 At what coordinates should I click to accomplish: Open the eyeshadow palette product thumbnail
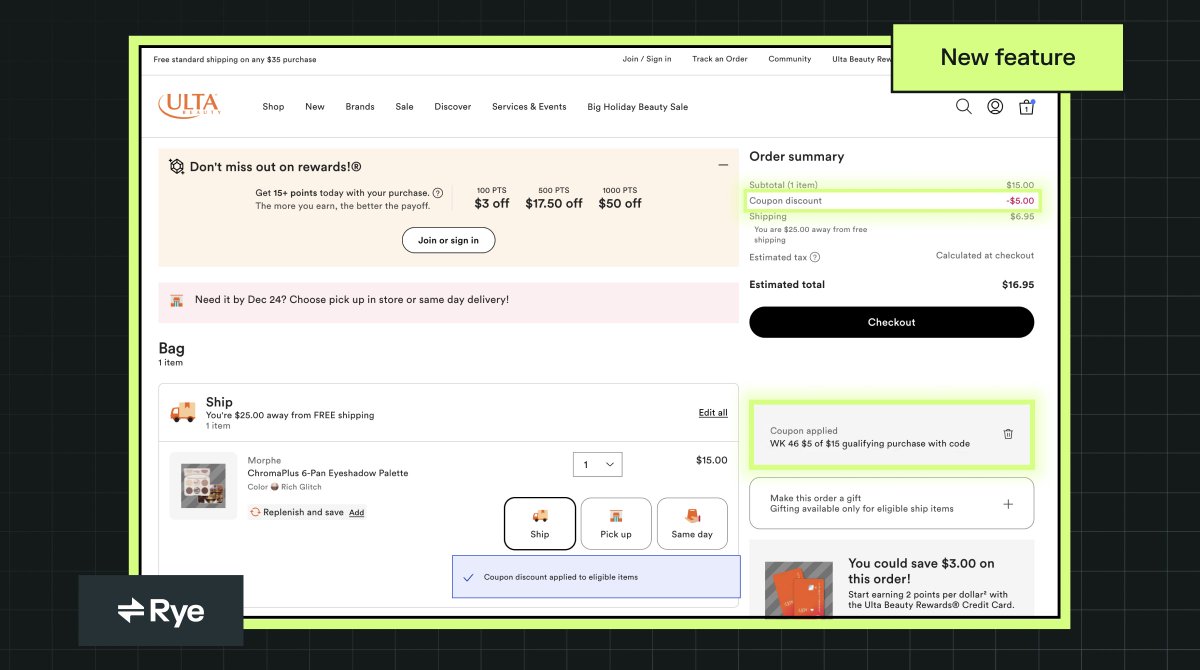click(203, 486)
